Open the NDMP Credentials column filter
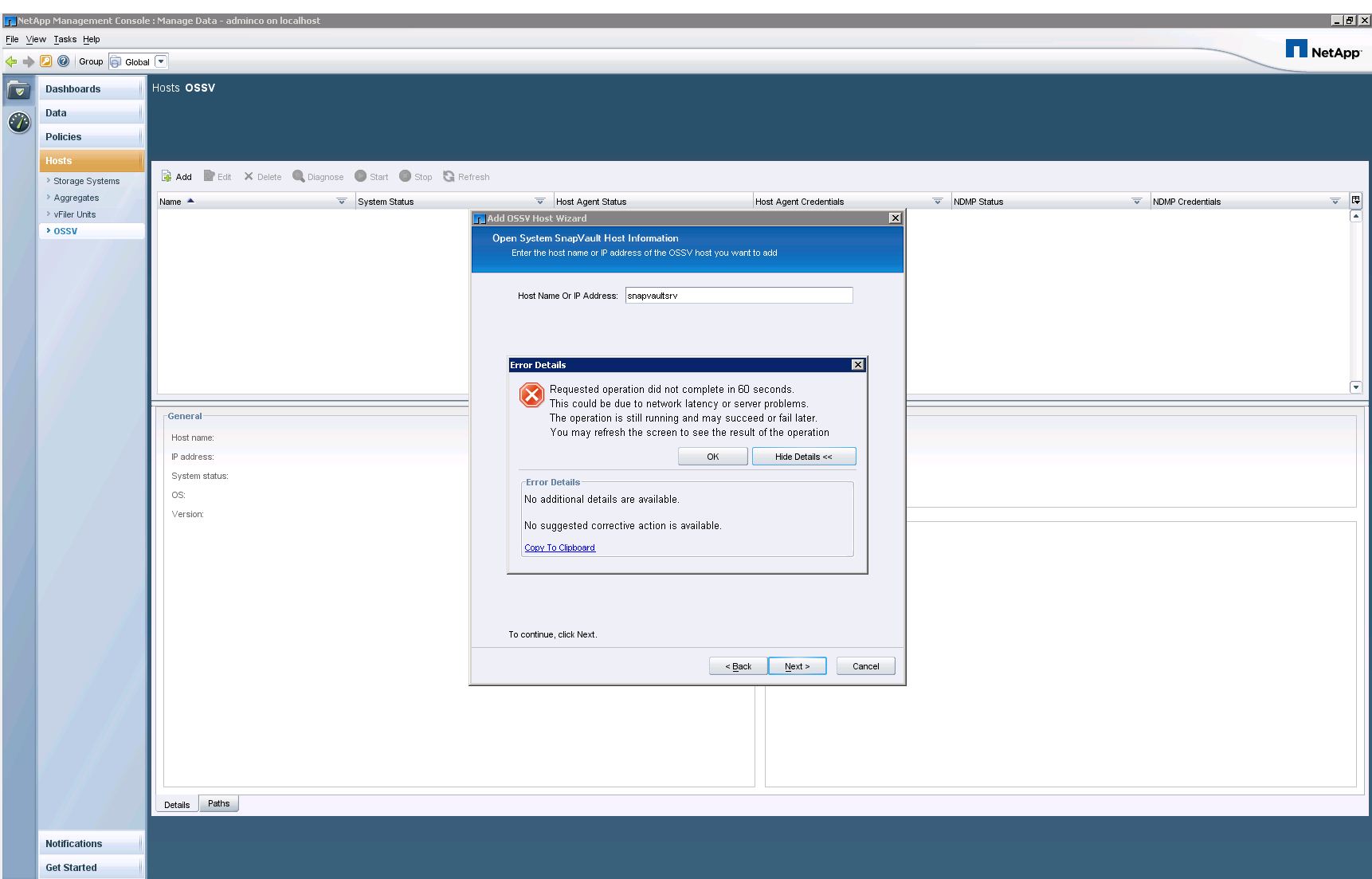The width and height of the screenshot is (1372, 879). (1335, 202)
